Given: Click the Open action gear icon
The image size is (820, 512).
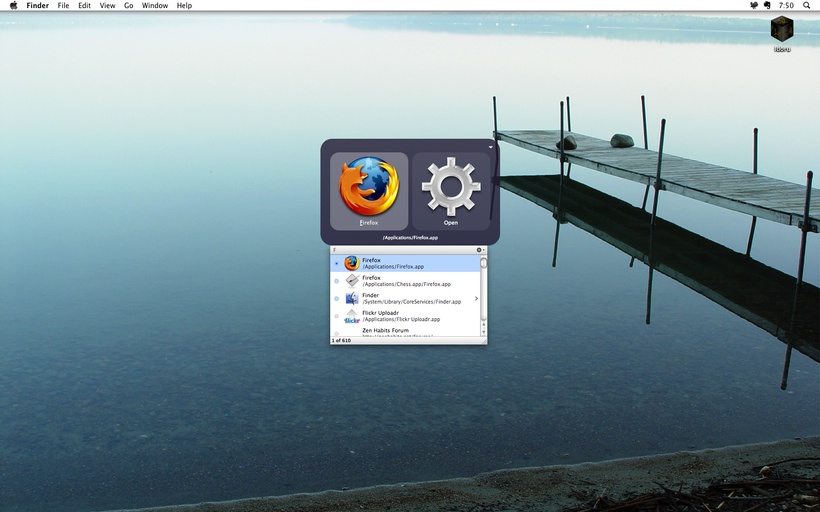Looking at the screenshot, I should point(451,186).
